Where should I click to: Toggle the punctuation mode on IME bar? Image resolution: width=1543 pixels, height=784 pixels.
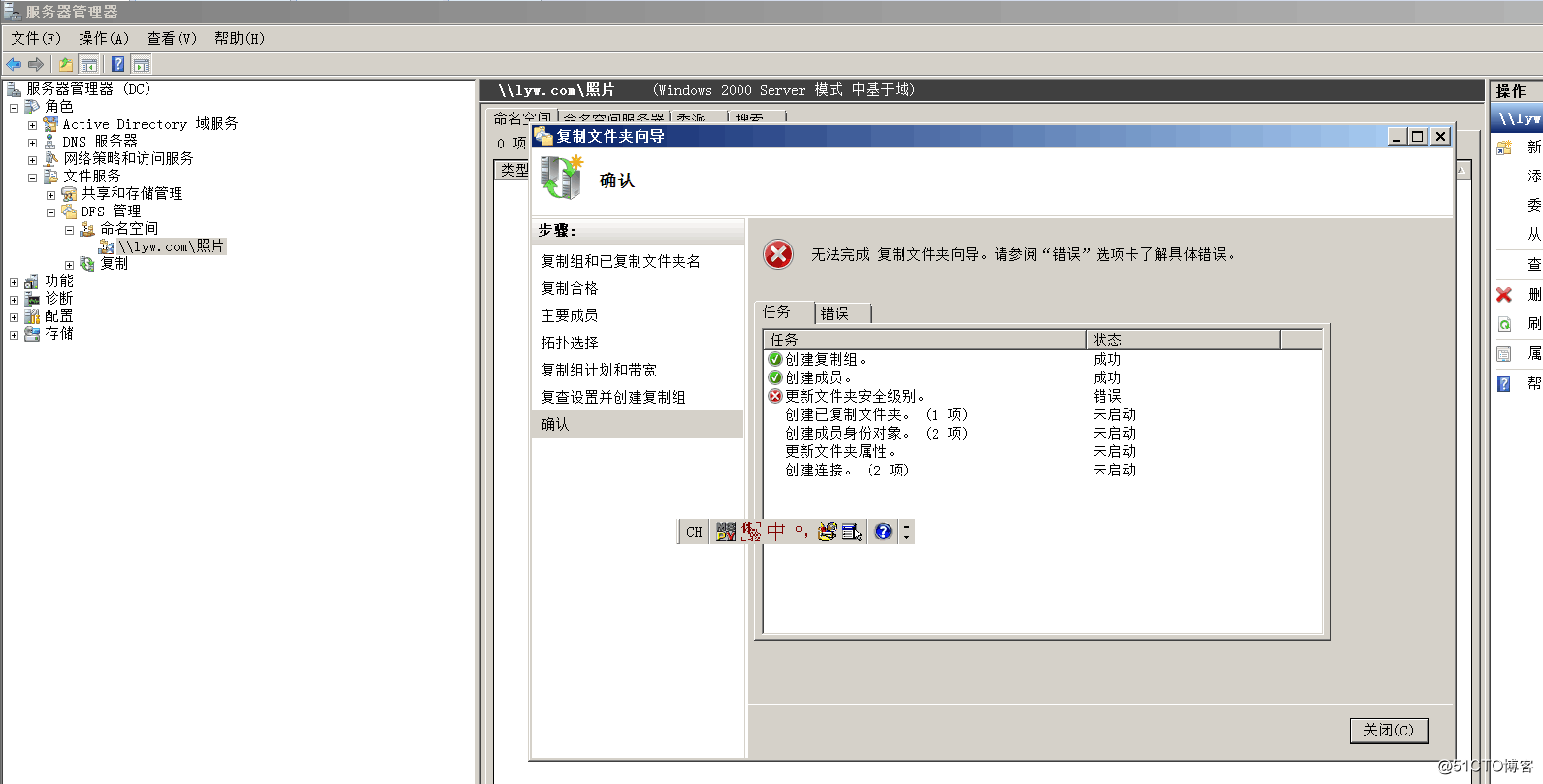[801, 531]
